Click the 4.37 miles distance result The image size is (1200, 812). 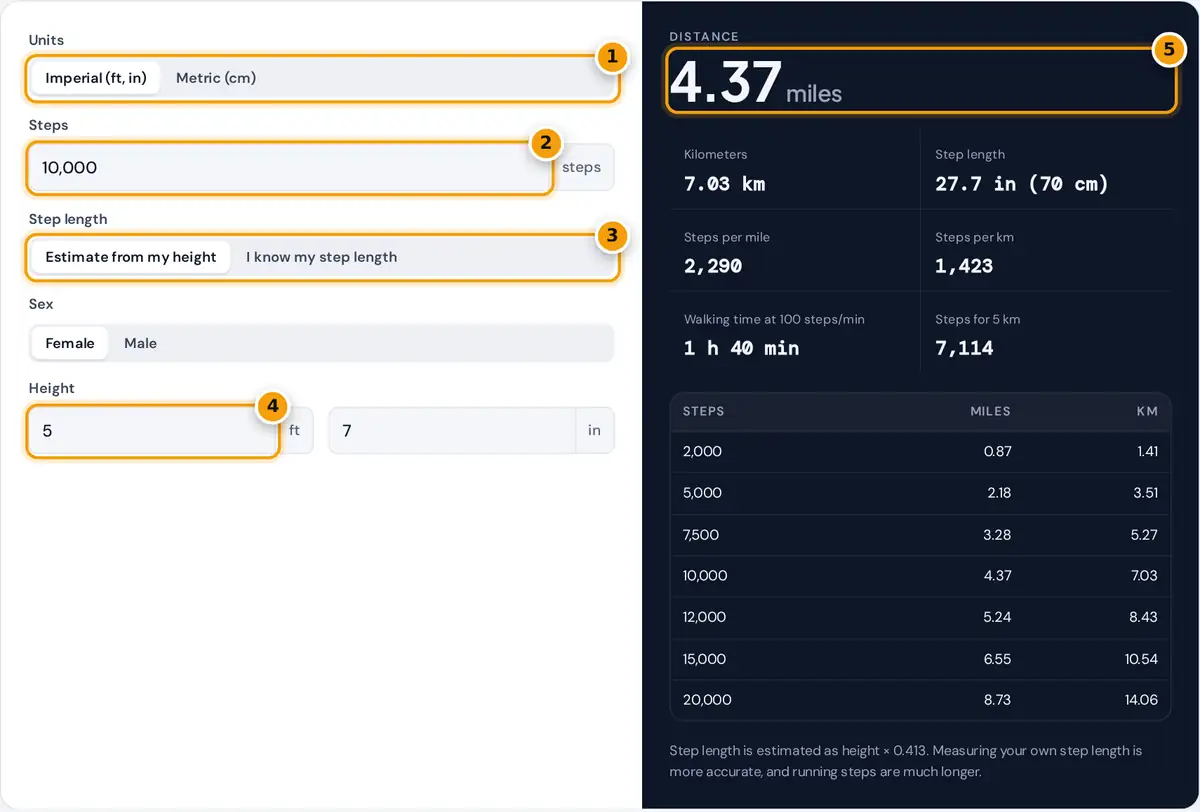[756, 82]
